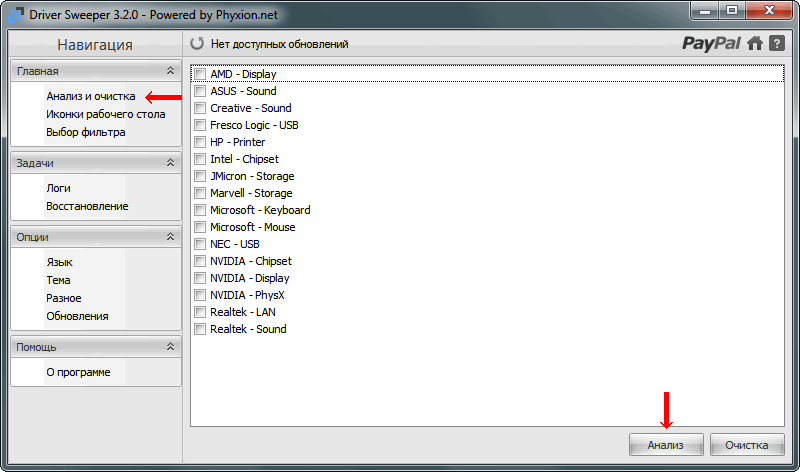Open Восстановление in navigation
The height and width of the screenshot is (472, 800).
(x=87, y=206)
